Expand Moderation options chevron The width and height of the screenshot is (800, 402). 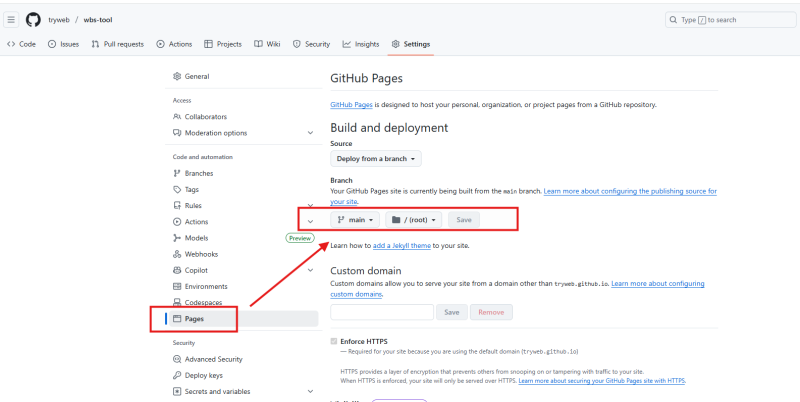pyautogui.click(x=310, y=133)
